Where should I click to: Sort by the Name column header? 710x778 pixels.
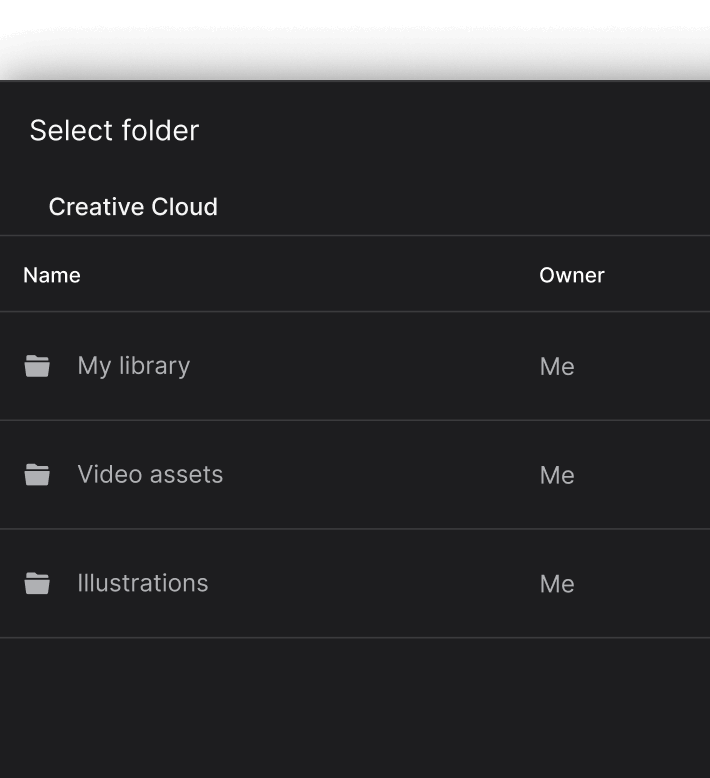click(x=52, y=275)
